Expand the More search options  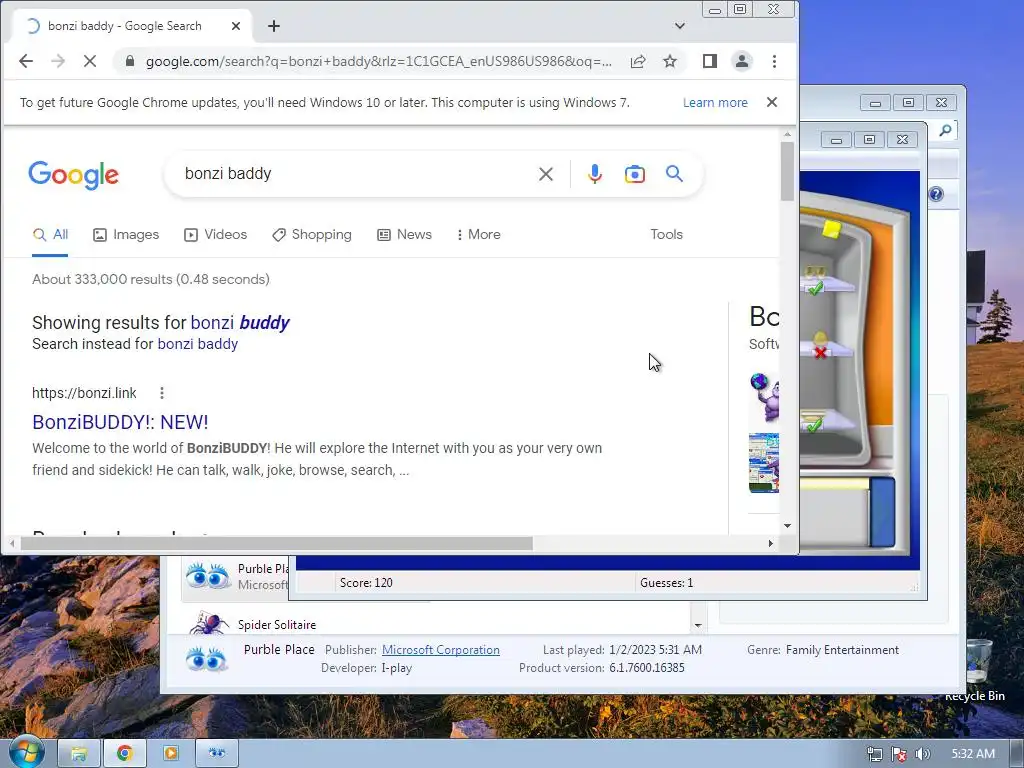pos(479,234)
